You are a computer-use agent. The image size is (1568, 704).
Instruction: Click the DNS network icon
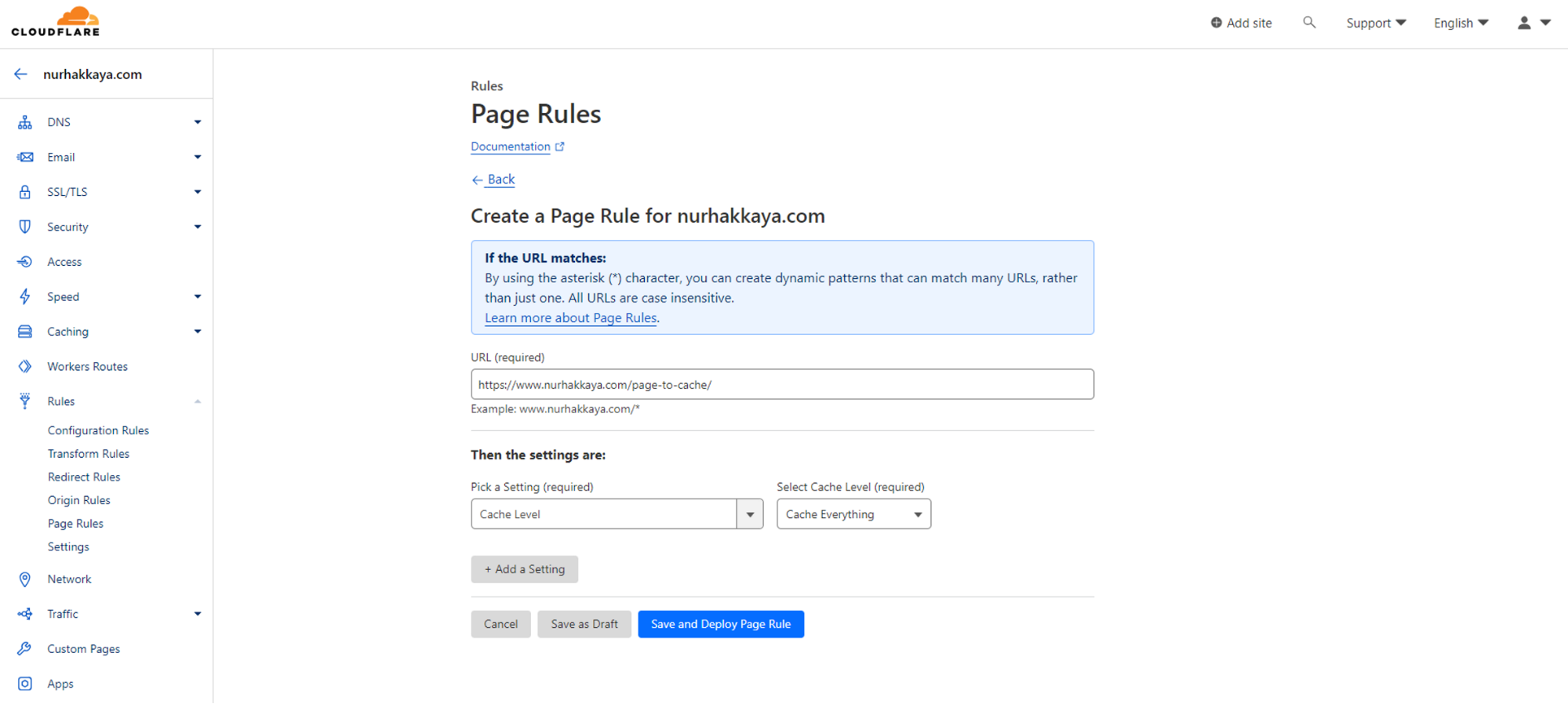pos(25,122)
